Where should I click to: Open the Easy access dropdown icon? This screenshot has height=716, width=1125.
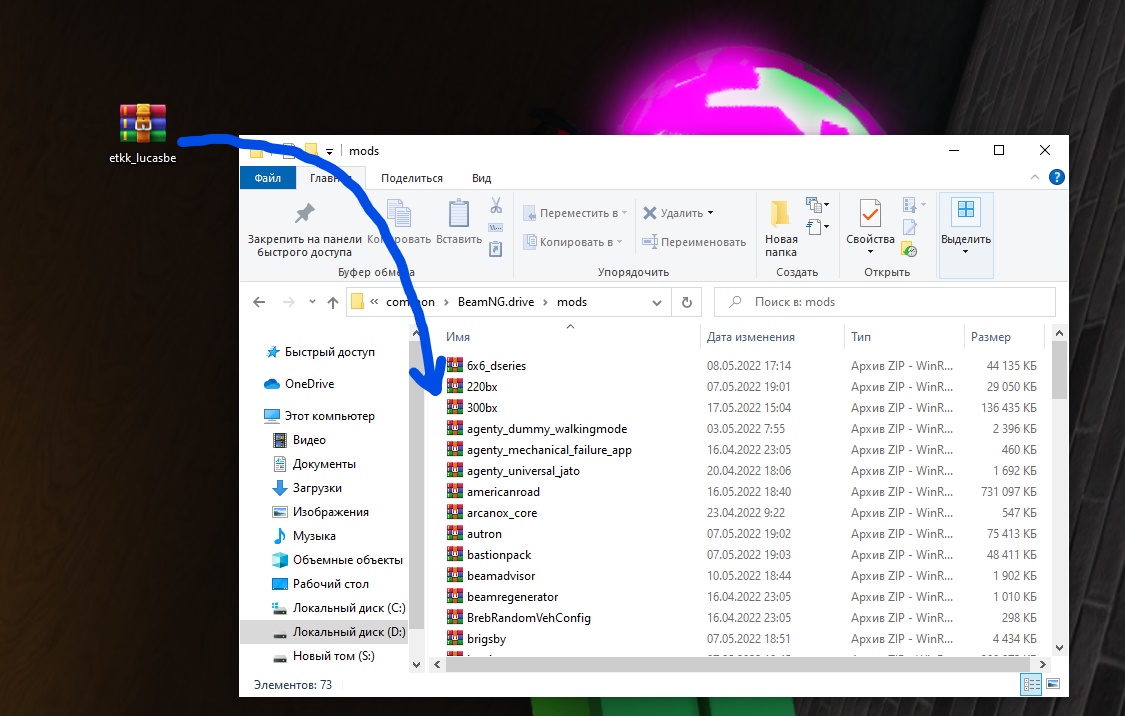817,228
